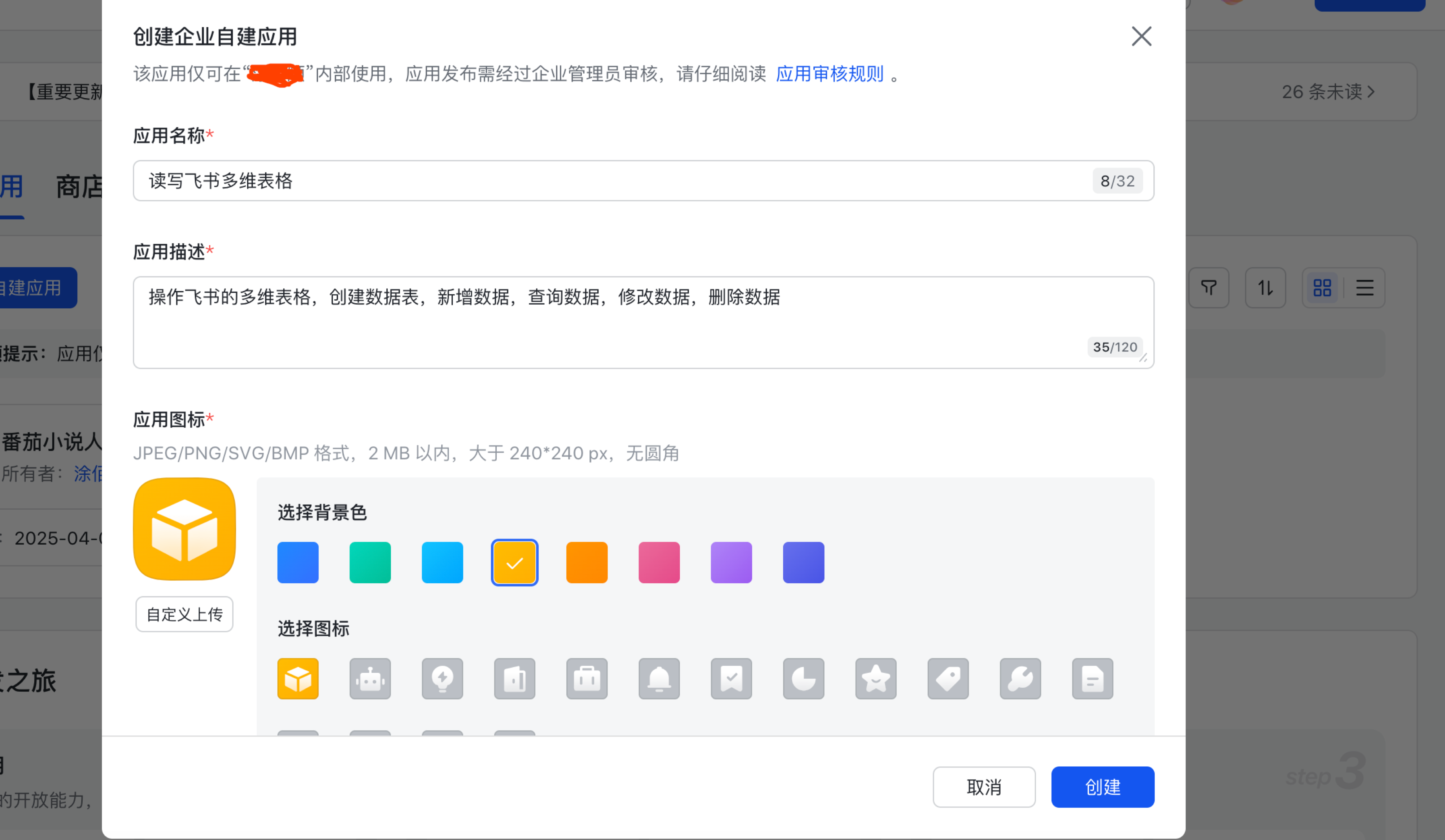Choose the pie chart icon
This screenshot has height=840, width=1445.
coord(803,678)
